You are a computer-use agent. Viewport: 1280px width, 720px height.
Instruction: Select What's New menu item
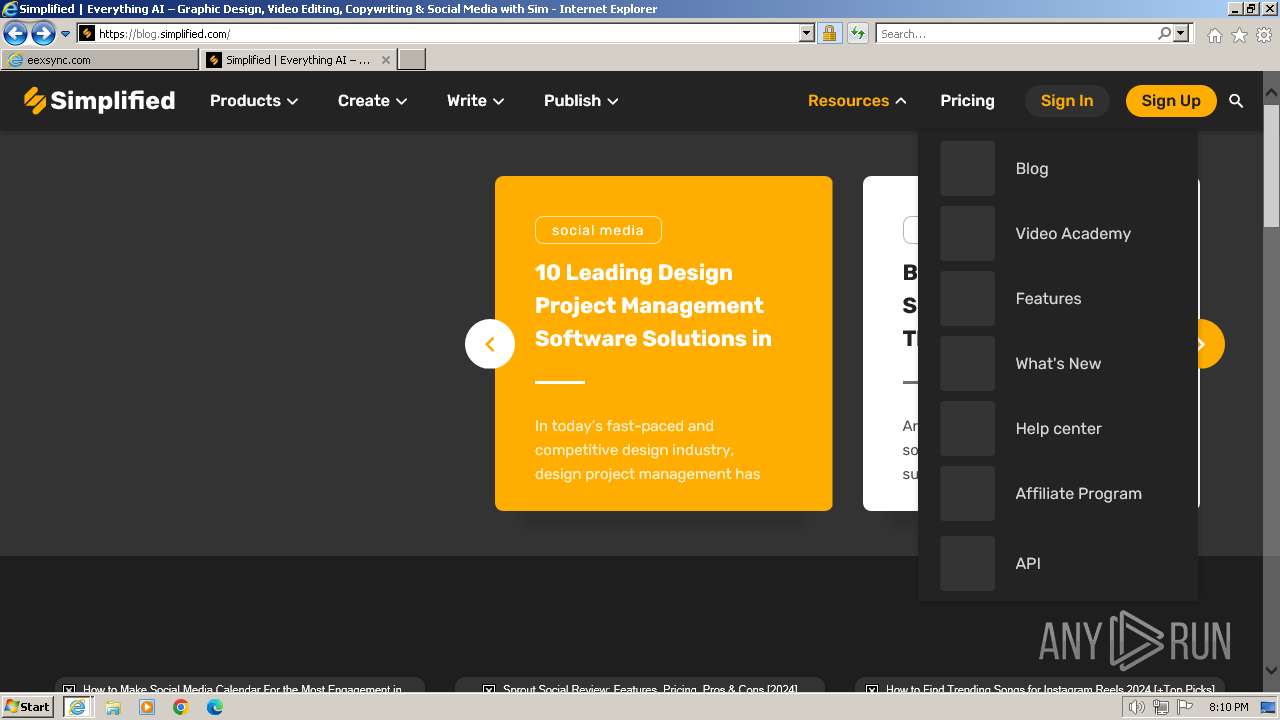click(1058, 363)
